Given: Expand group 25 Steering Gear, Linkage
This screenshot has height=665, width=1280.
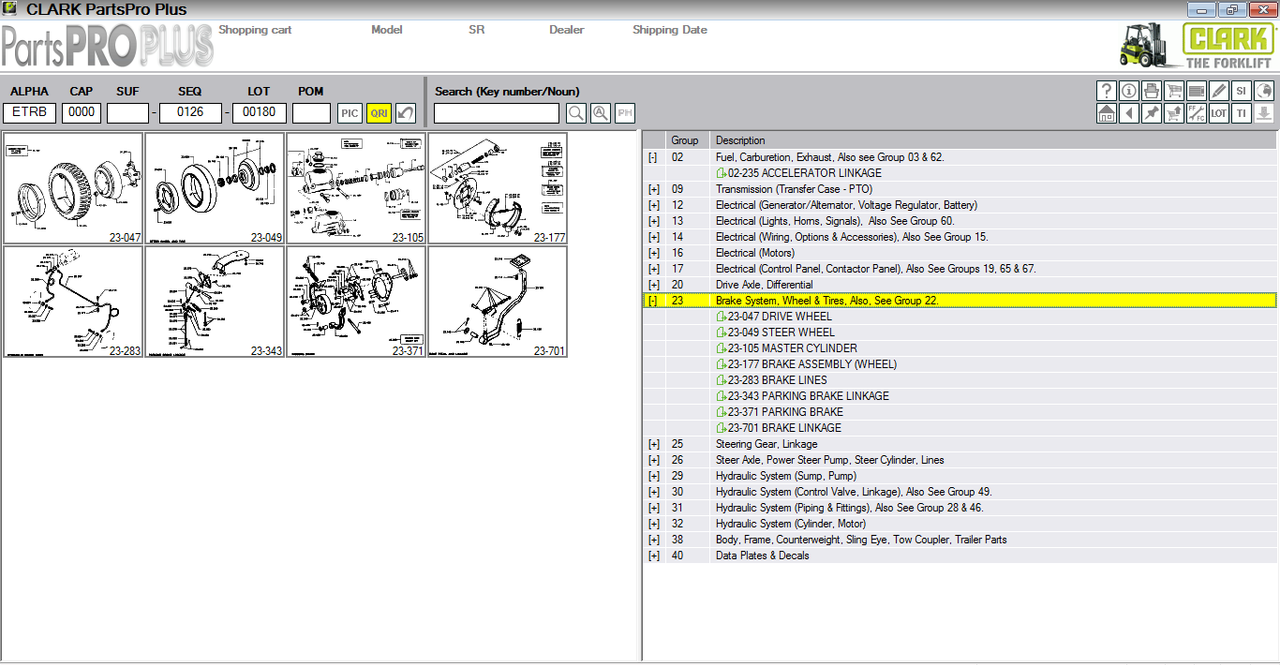Looking at the screenshot, I should [653, 444].
